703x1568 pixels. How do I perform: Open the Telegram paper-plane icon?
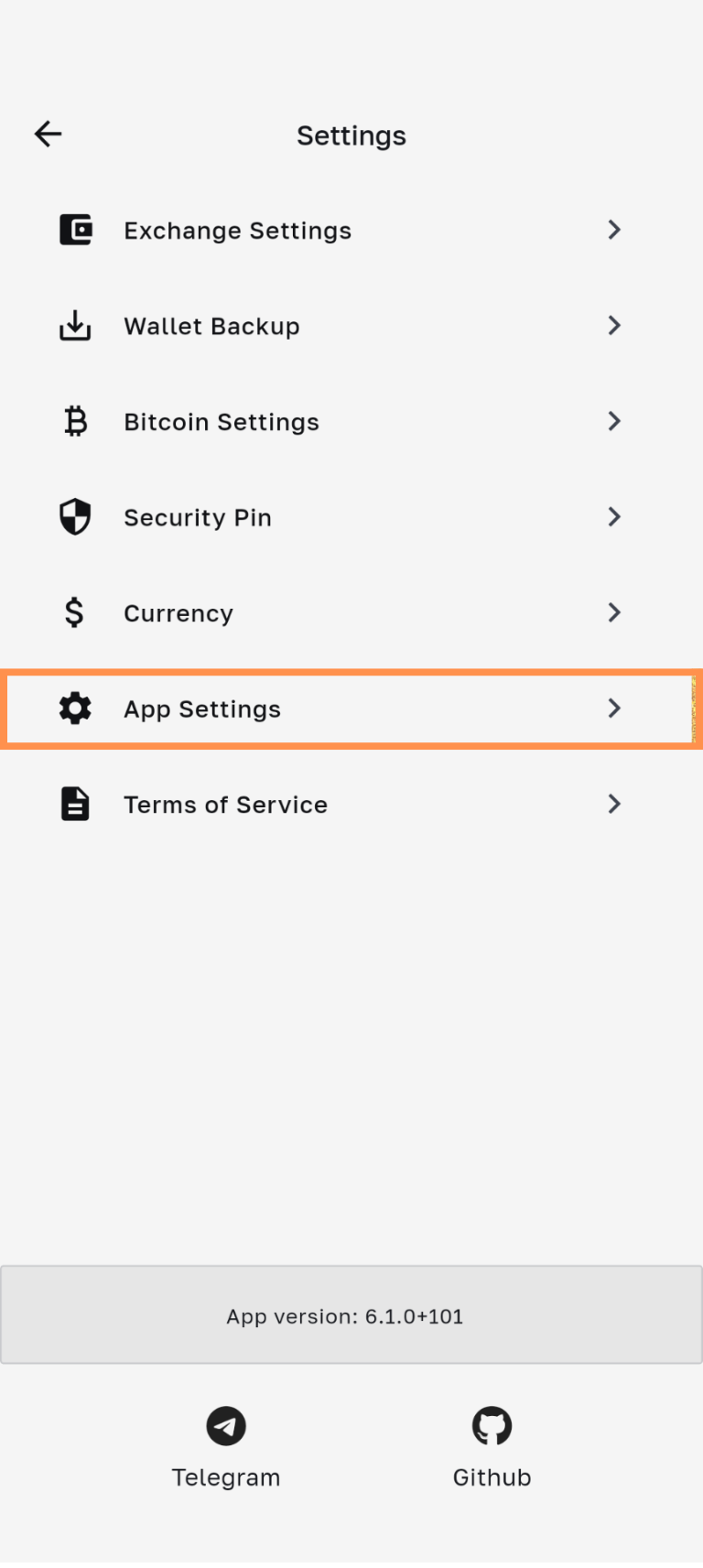click(x=226, y=1425)
